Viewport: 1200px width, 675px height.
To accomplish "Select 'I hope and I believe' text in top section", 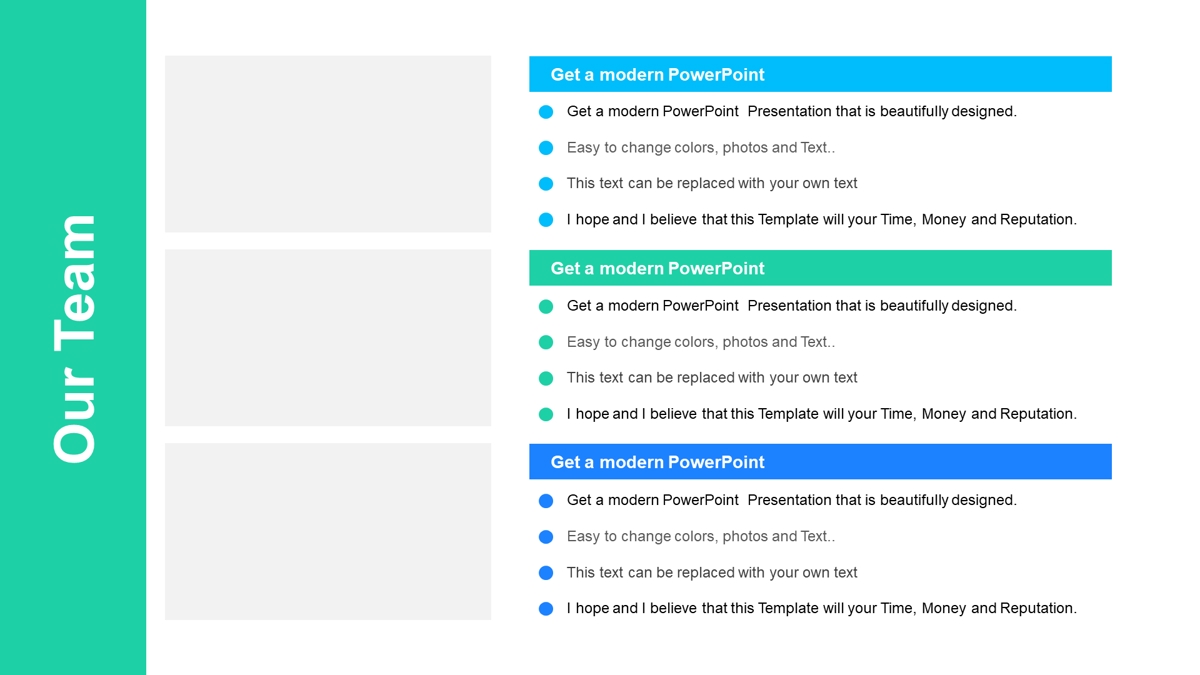I will tap(632, 219).
